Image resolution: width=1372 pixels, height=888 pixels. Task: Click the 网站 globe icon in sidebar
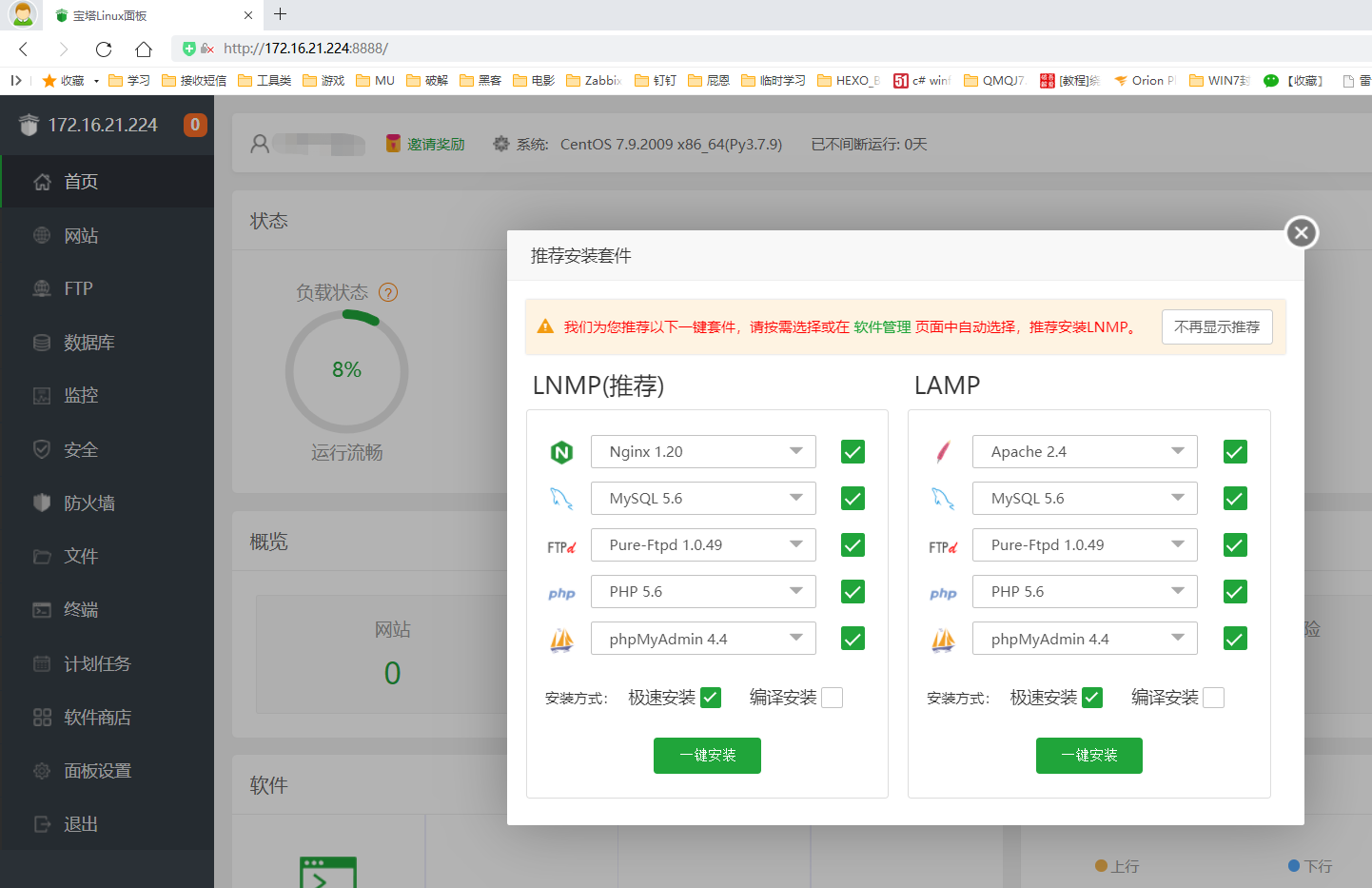(x=42, y=235)
